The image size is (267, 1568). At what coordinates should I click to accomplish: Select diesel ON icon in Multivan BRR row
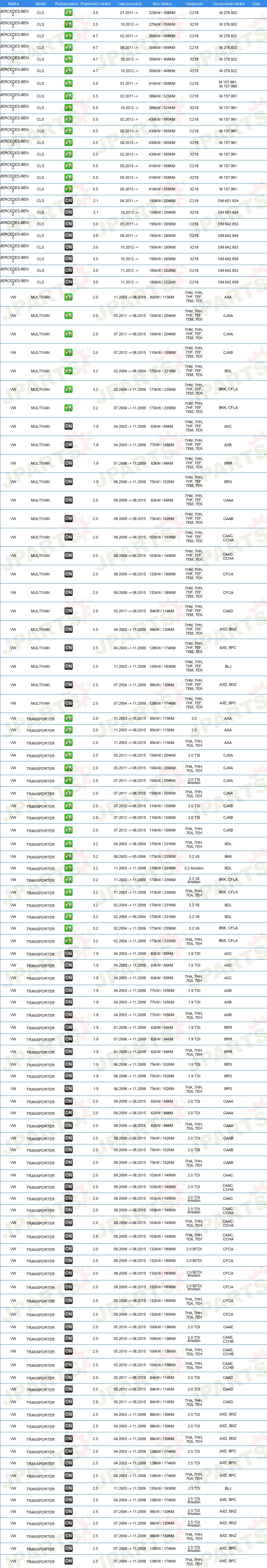click(x=69, y=463)
